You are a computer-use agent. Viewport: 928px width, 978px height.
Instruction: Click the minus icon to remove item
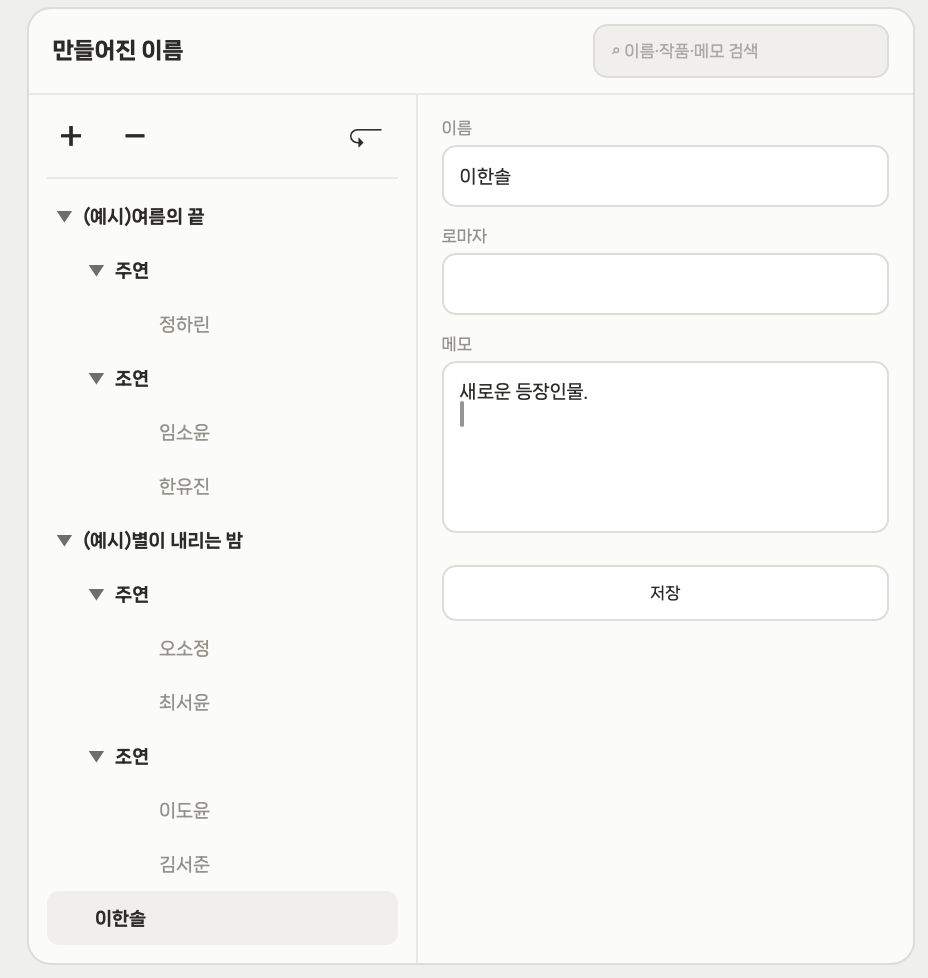pyautogui.click(x=135, y=136)
